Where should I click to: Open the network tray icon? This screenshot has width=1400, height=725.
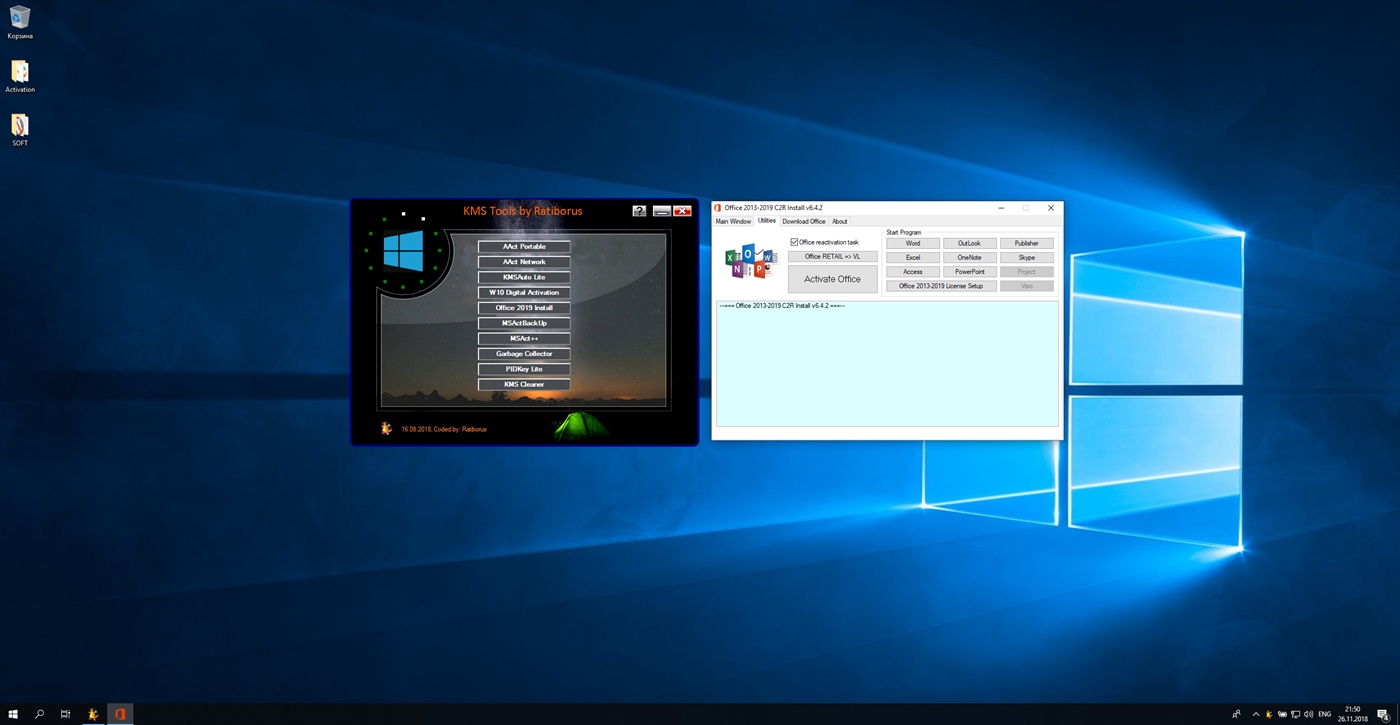point(1295,714)
